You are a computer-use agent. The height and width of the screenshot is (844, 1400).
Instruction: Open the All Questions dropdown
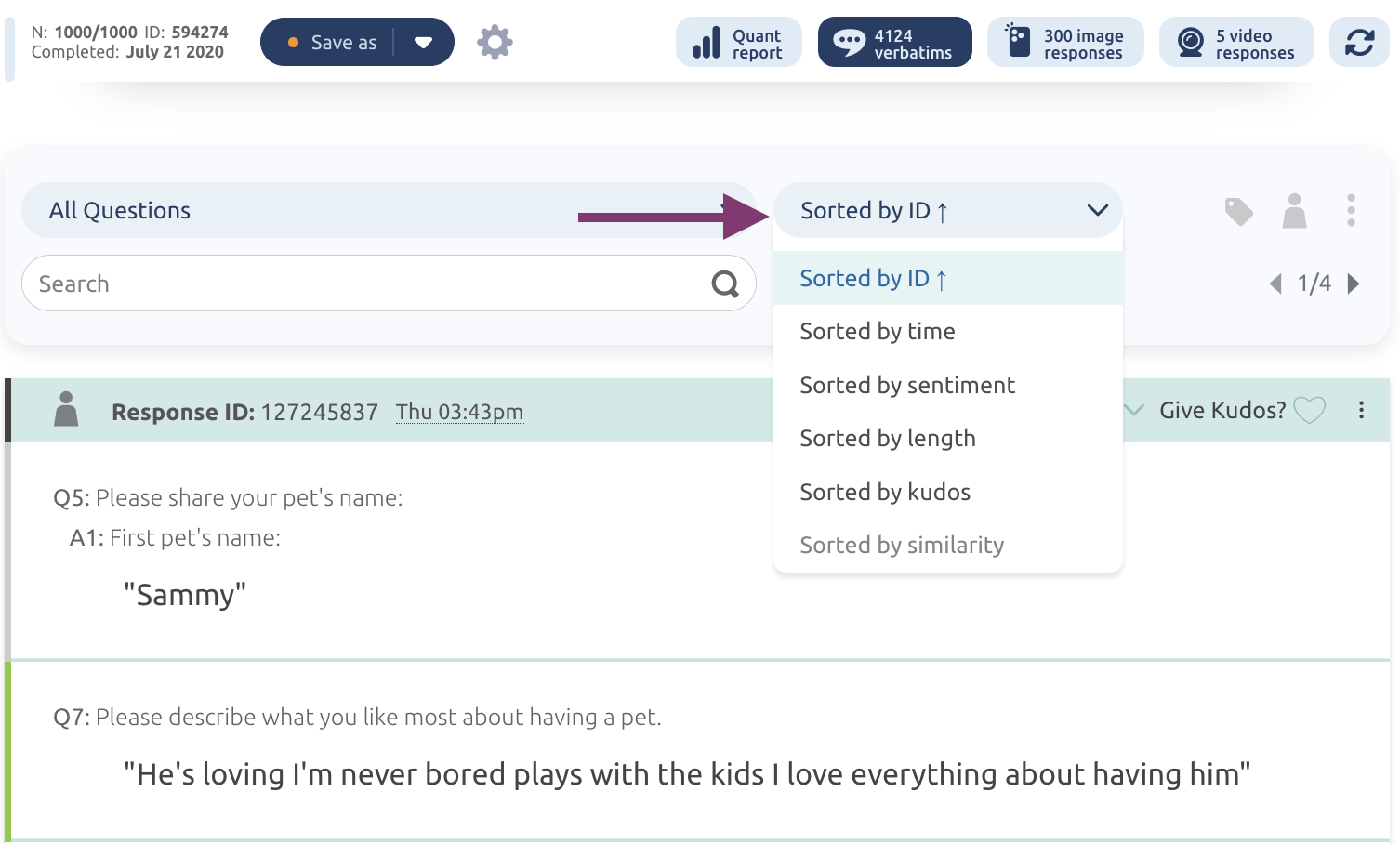(x=389, y=210)
